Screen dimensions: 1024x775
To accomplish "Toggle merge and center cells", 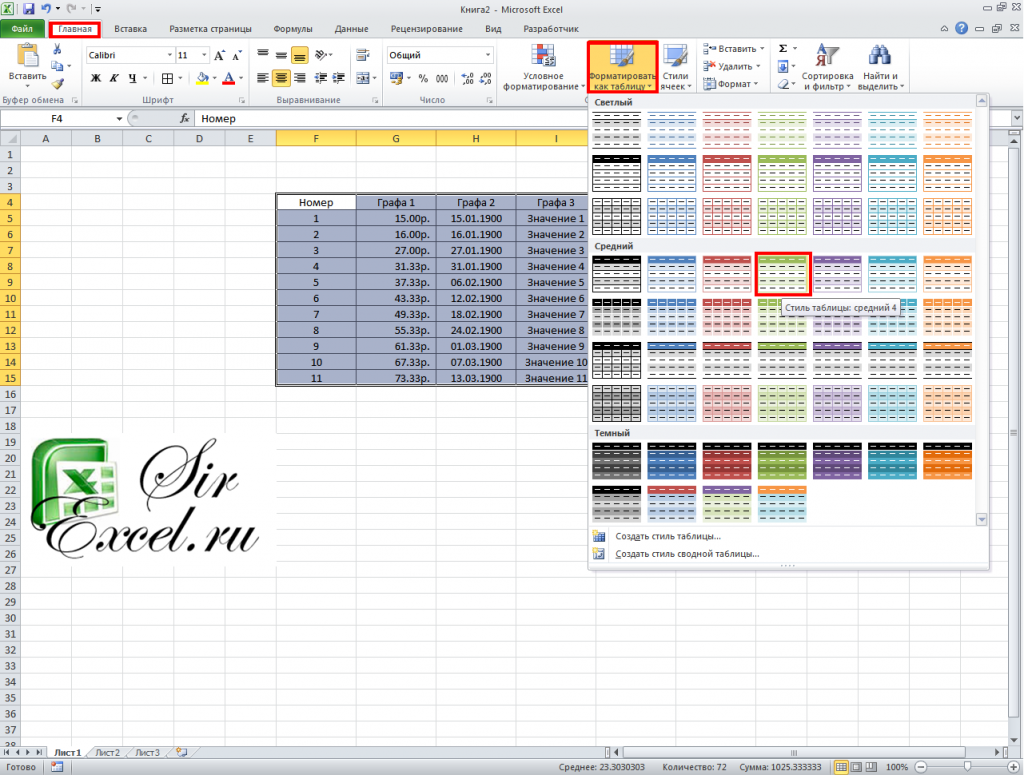I will pyautogui.click(x=361, y=78).
